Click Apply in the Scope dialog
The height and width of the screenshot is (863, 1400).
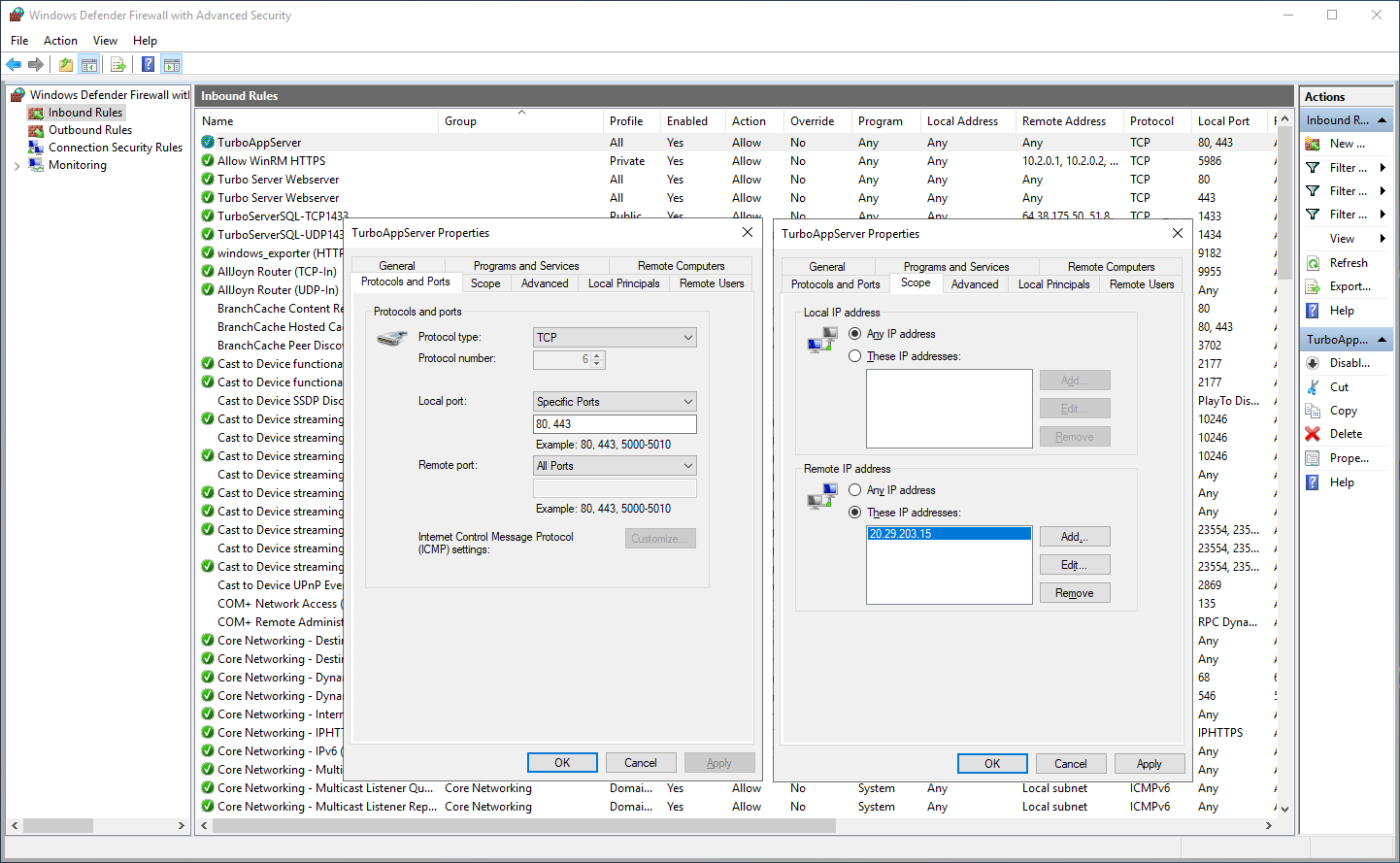pos(1149,764)
